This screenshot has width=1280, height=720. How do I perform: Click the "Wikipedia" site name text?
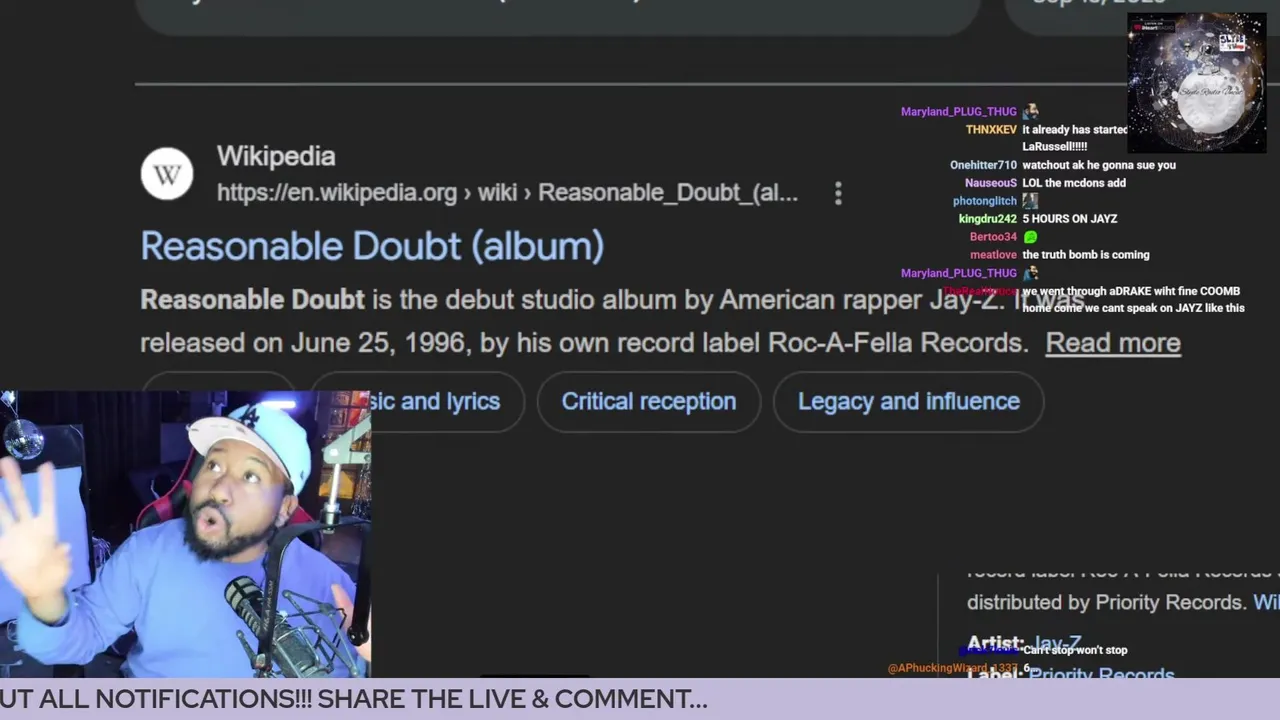tap(276, 156)
